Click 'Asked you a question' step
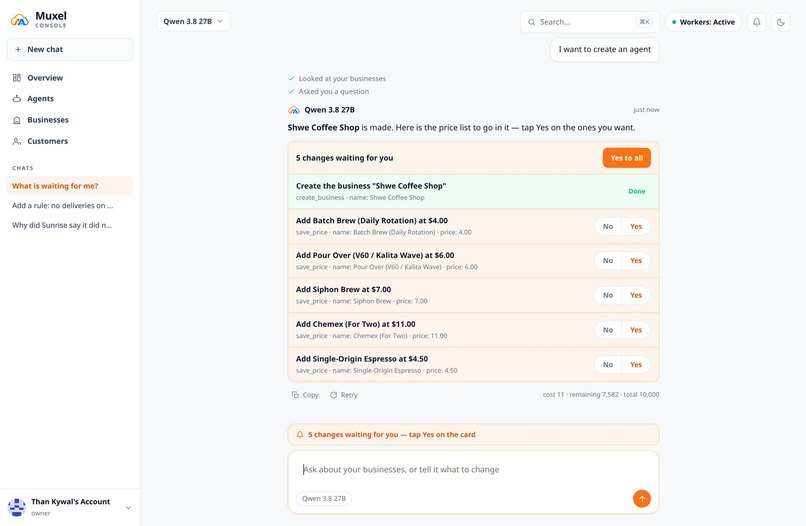The image size is (806, 526). pos(334,92)
